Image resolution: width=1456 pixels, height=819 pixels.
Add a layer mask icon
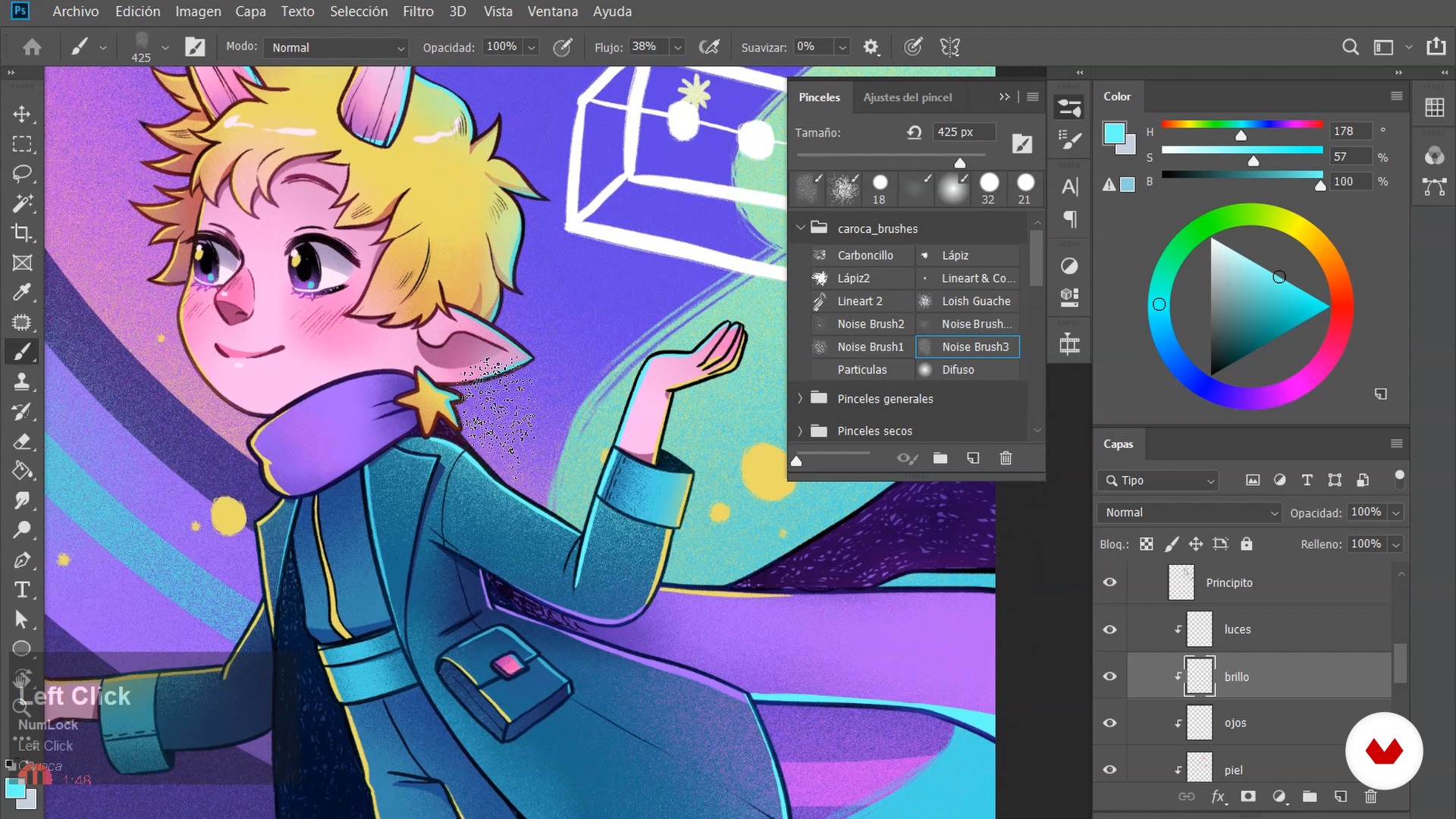[1248, 796]
